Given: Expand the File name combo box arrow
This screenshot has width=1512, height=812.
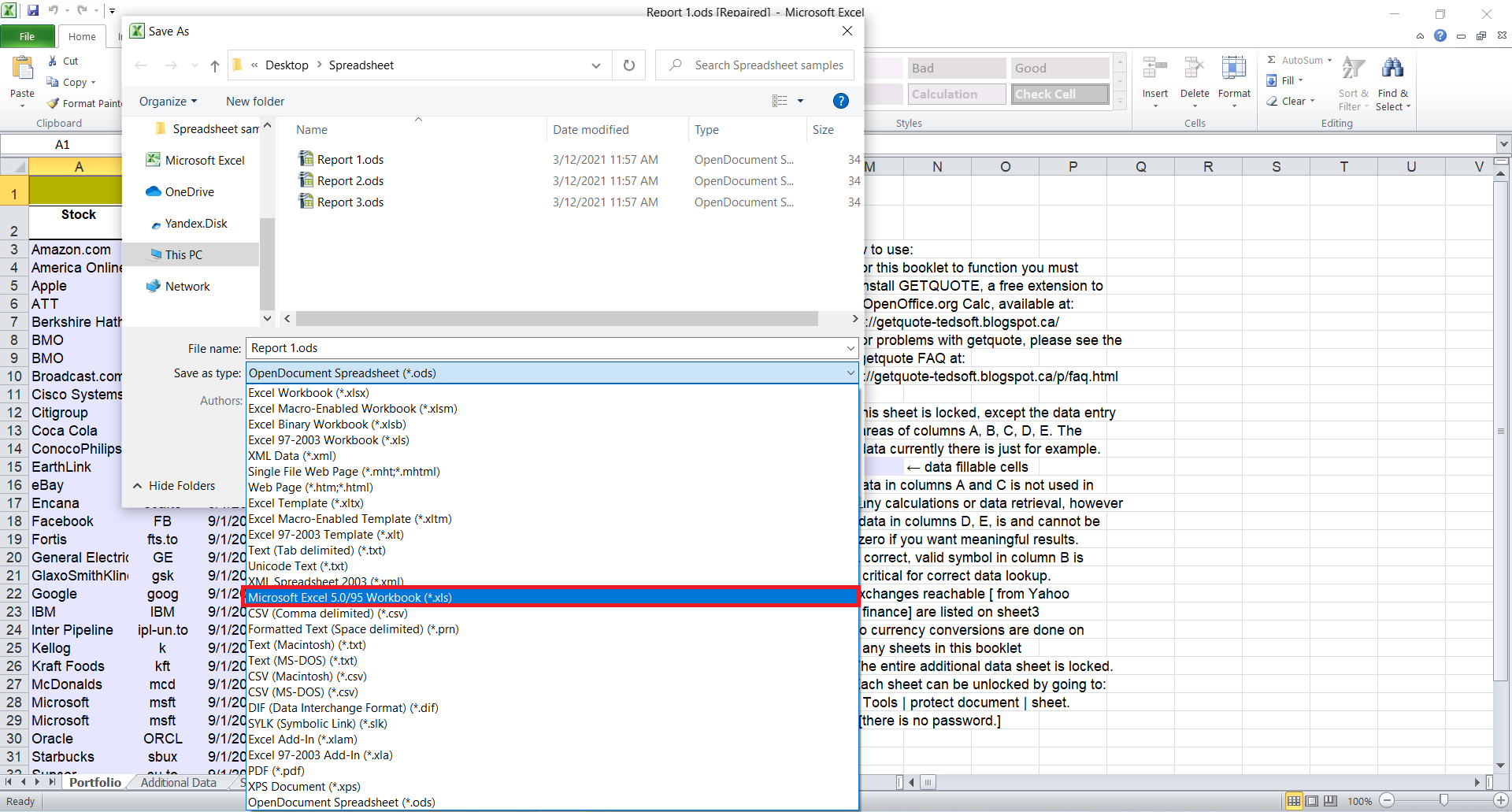Looking at the screenshot, I should coord(850,348).
